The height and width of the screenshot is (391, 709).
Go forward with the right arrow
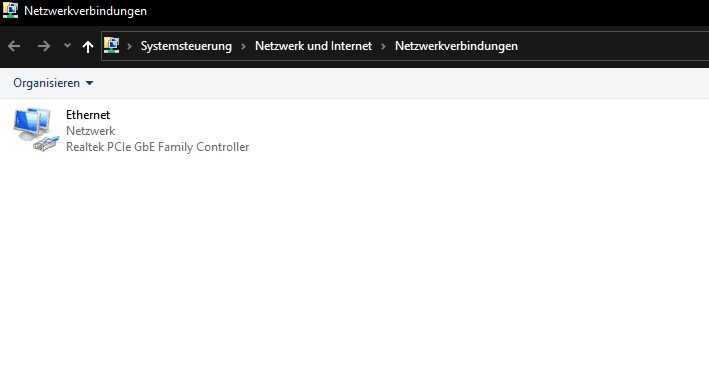pos(44,46)
